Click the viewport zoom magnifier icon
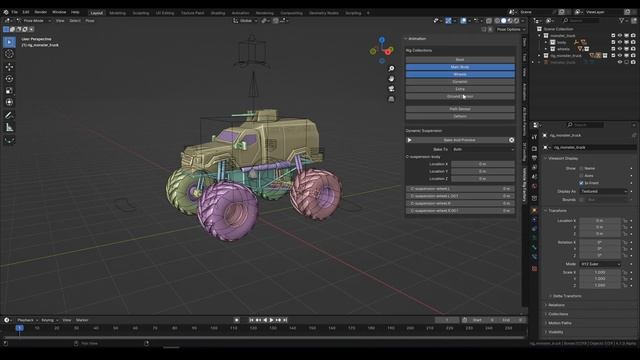 coord(391,69)
